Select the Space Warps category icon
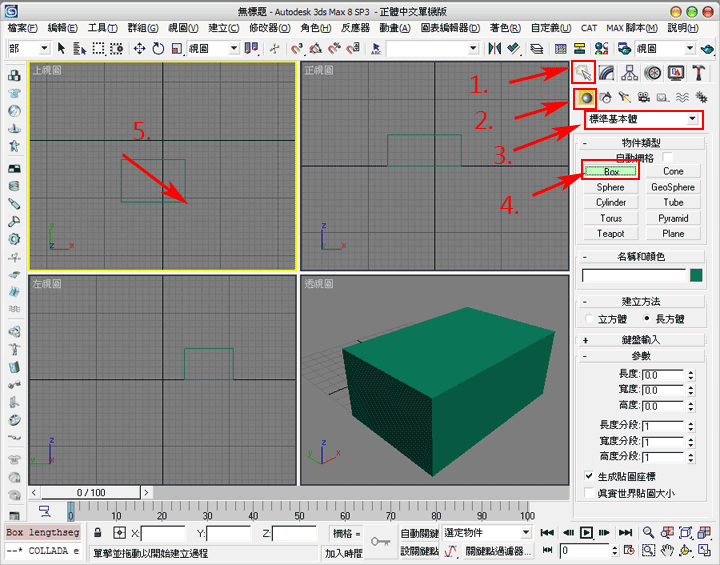 [682, 97]
